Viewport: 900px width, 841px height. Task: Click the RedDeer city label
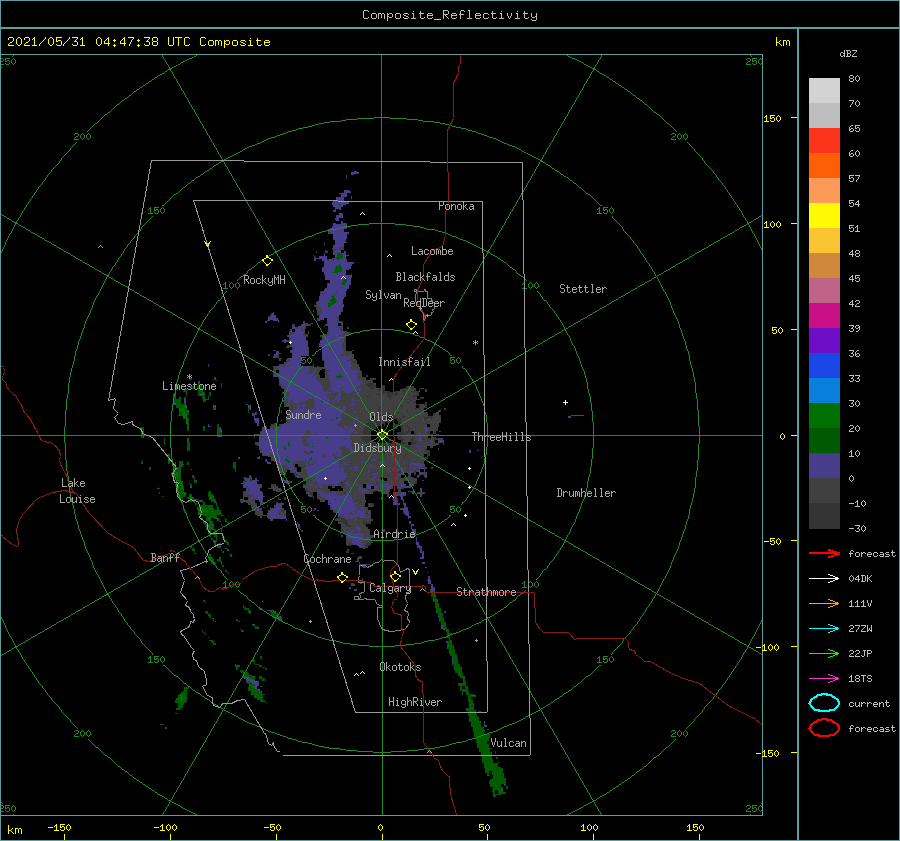click(424, 303)
